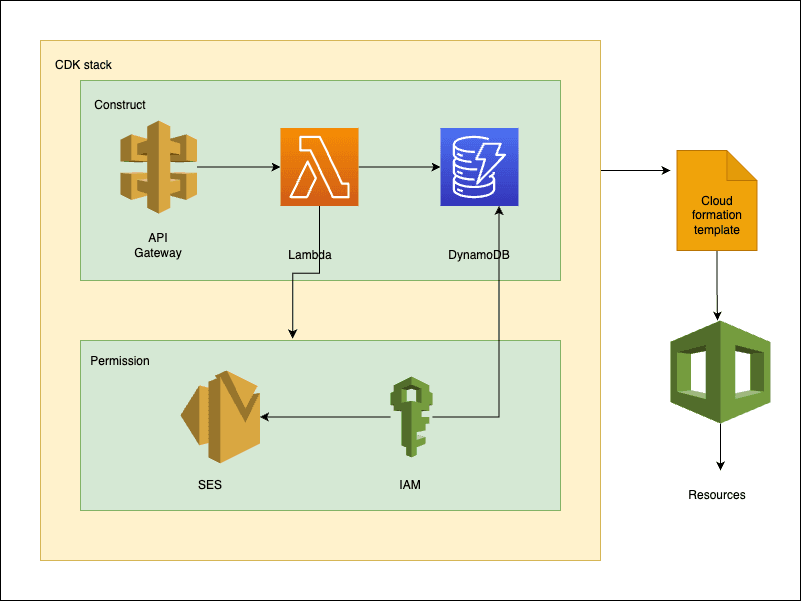The height and width of the screenshot is (601, 801).
Task: Select the green IAM key icon
Action: 411,417
